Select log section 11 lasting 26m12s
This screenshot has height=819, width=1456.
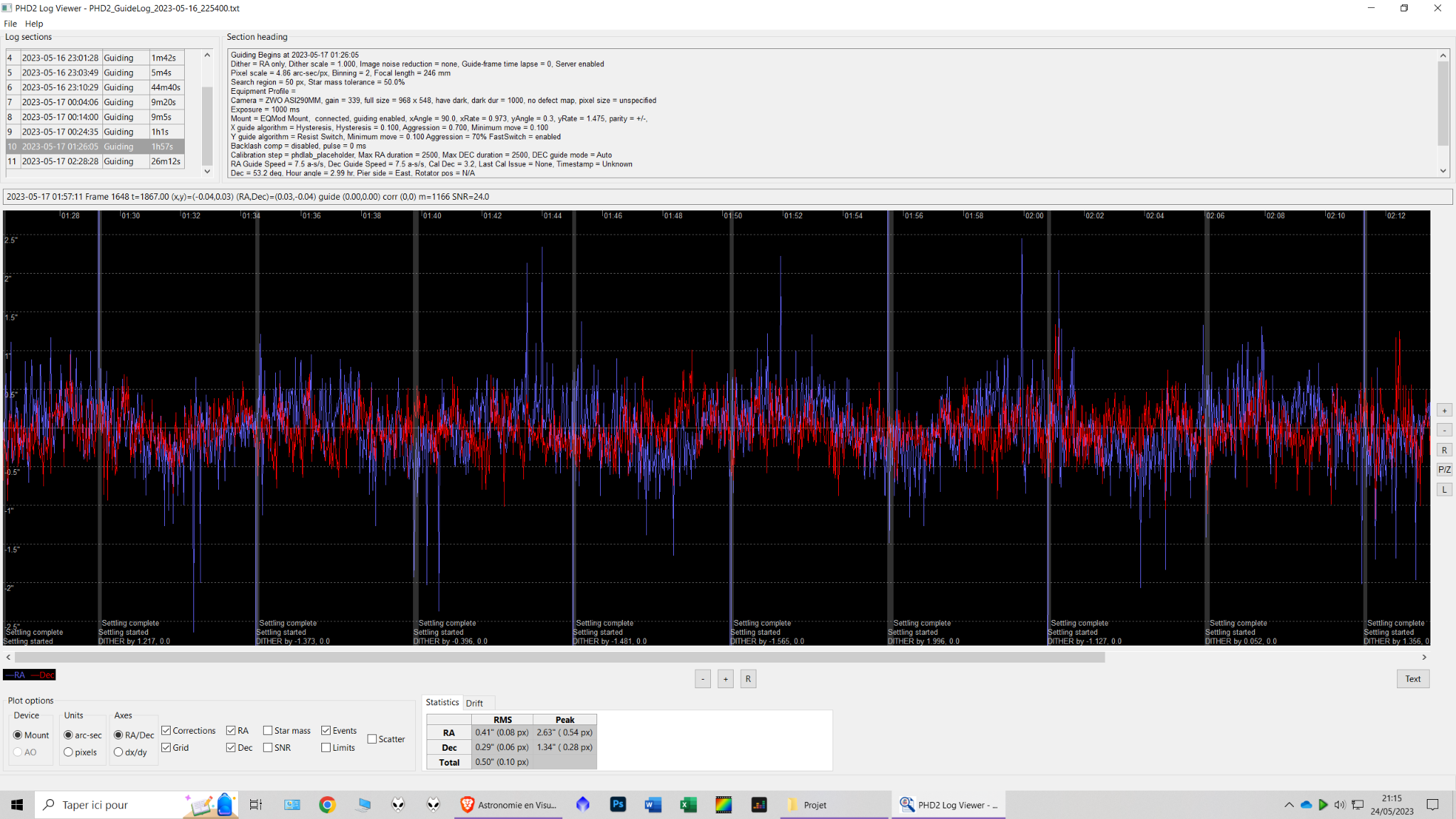point(95,161)
